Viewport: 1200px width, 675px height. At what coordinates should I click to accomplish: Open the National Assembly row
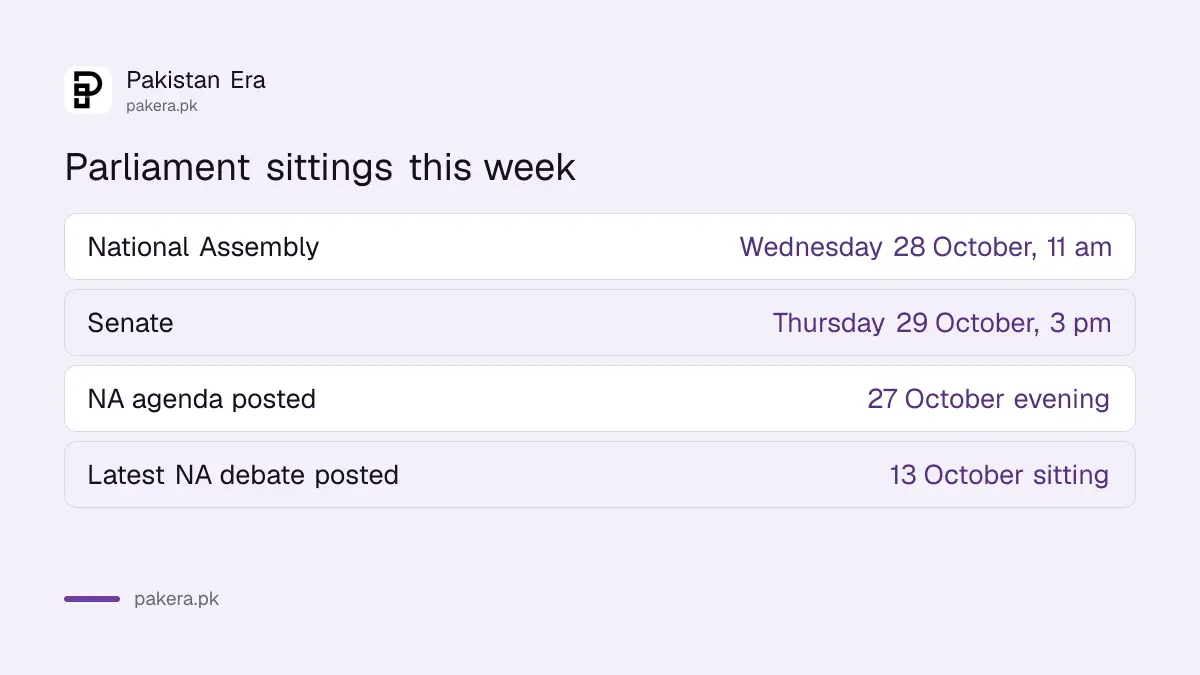600,246
